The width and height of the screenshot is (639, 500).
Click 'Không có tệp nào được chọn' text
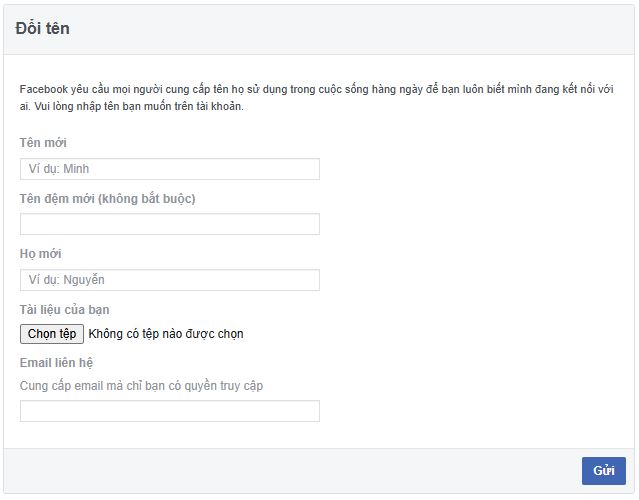click(x=166, y=334)
